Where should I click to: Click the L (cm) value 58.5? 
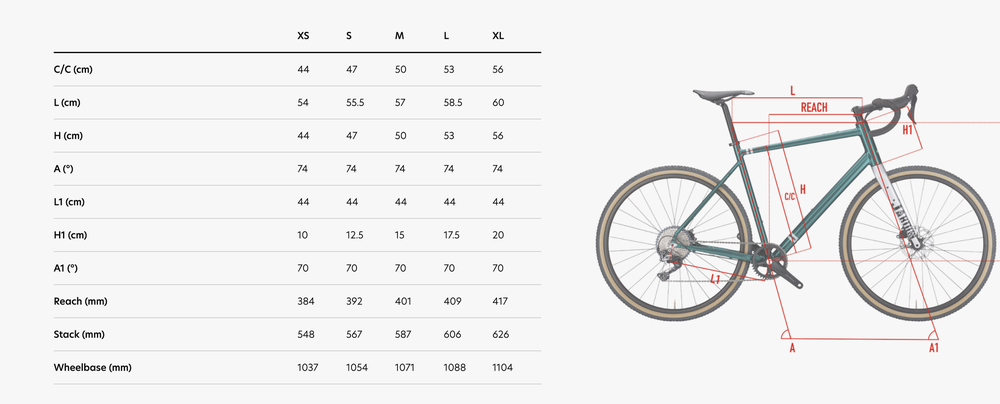453,102
